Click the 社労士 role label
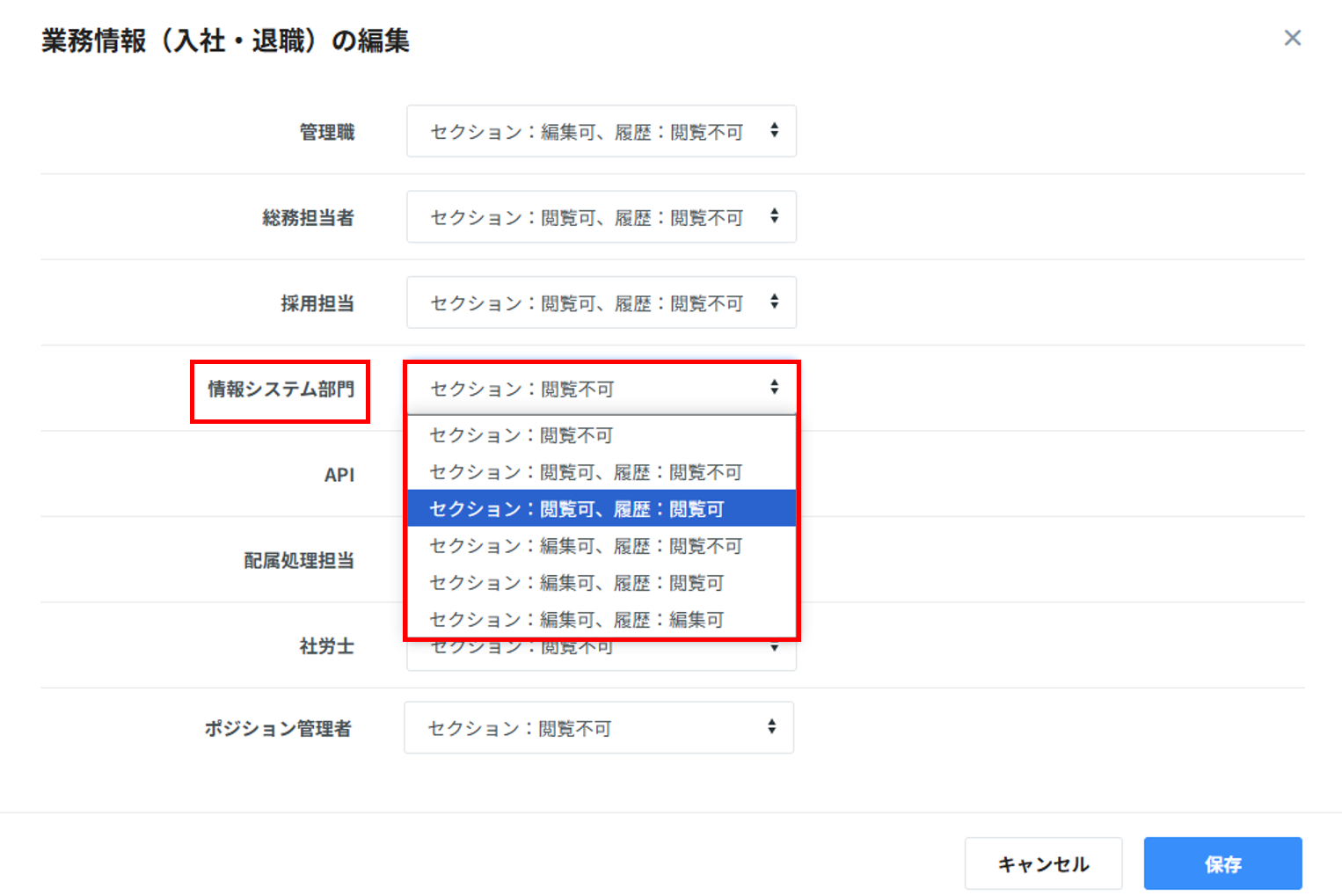 (326, 646)
